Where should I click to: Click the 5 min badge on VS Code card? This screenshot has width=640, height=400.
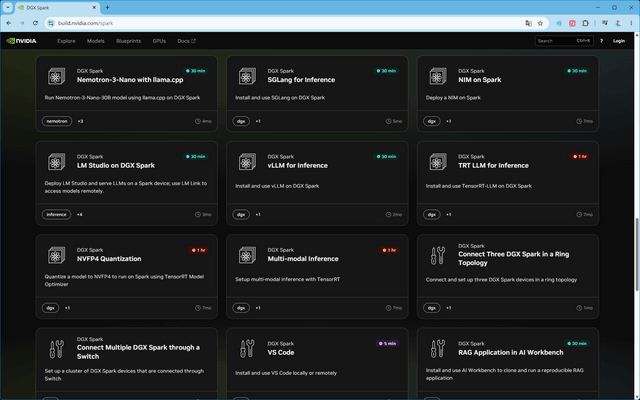coord(387,343)
